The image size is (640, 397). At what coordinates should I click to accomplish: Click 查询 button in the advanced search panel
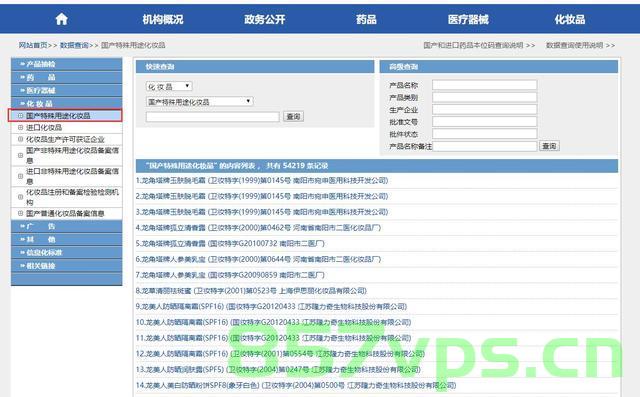pos(549,146)
